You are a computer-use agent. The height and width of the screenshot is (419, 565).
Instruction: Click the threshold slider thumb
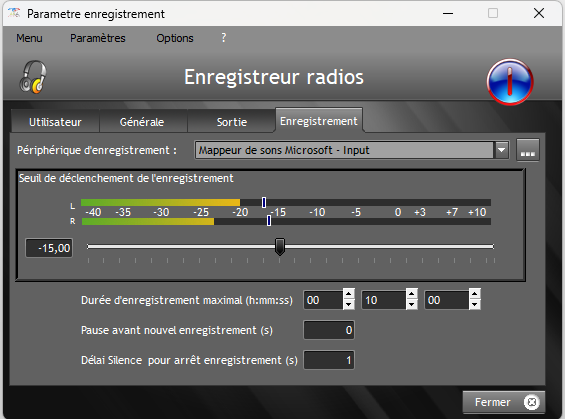[x=280, y=246]
